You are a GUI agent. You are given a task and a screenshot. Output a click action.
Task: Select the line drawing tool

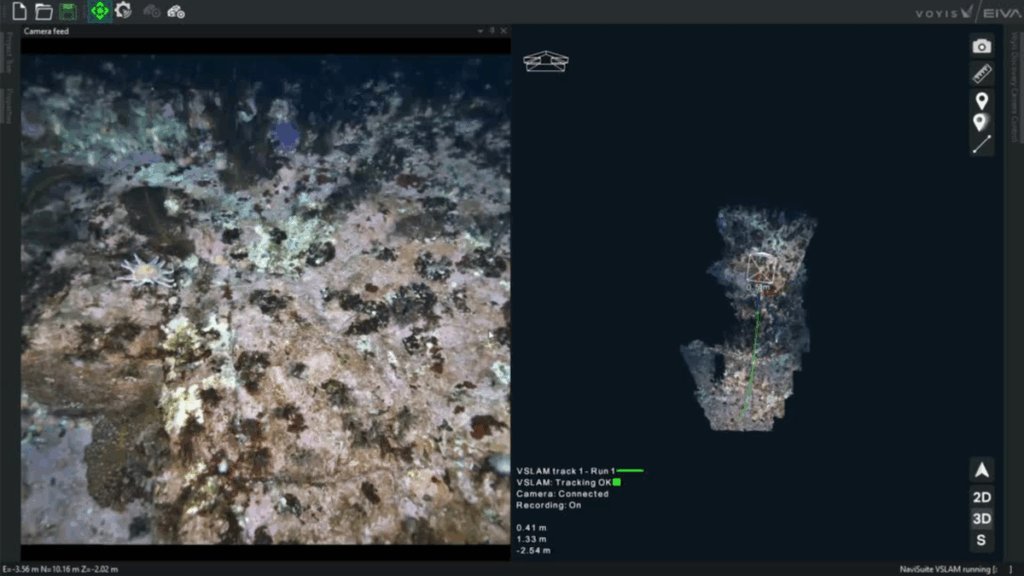click(982, 144)
